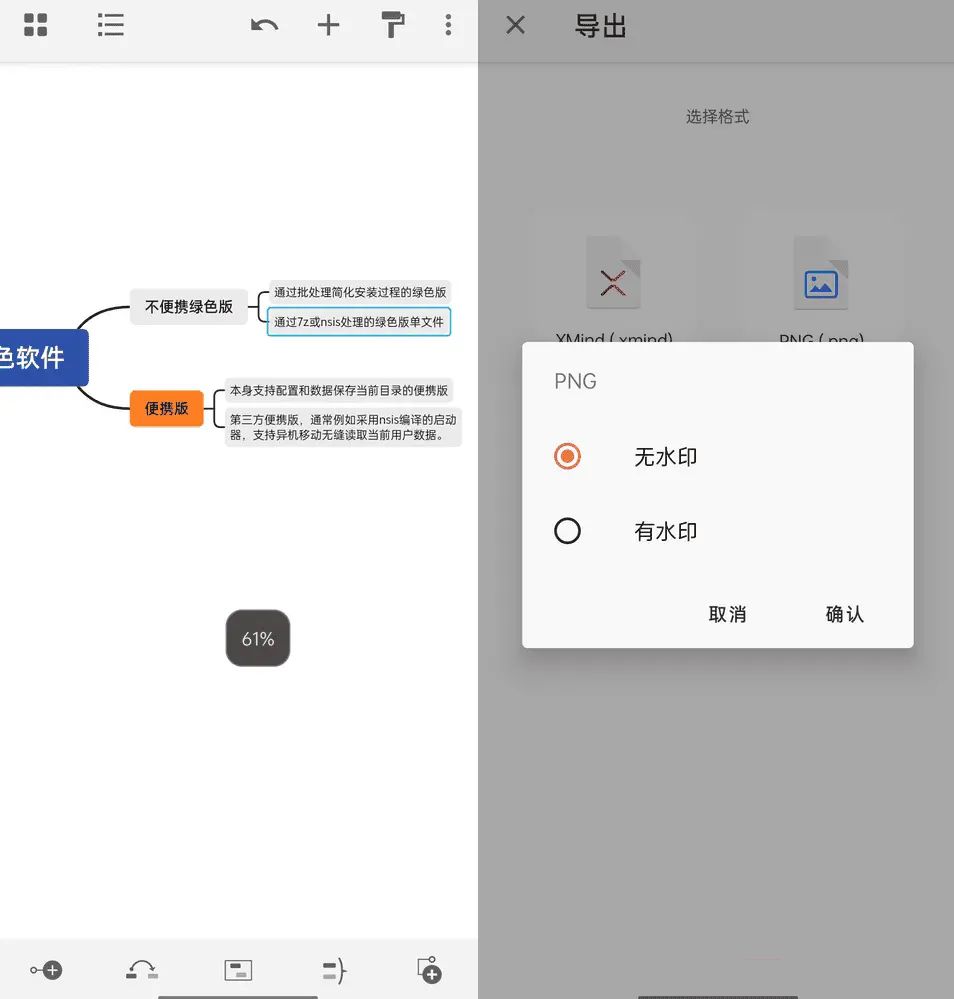The image size is (954, 999).
Task: Add a floating topic with the bottom-right icon
Action: (428, 968)
